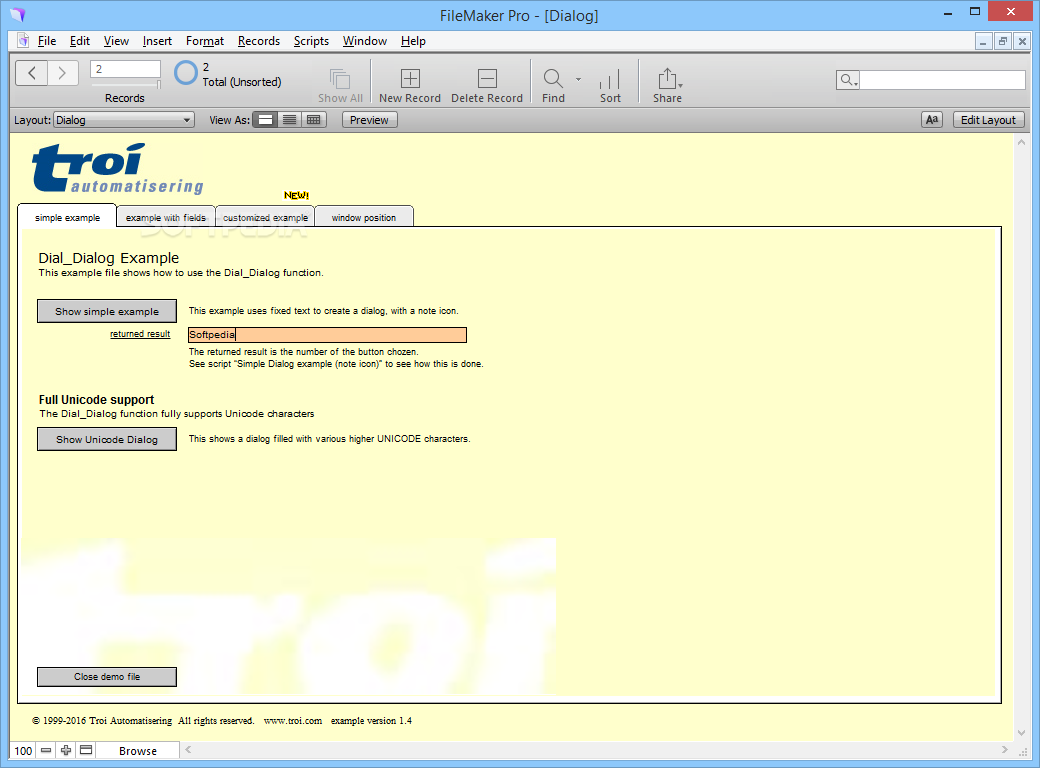Click FileMaker document icon in menu bar
Image resolution: width=1040 pixels, height=768 pixels.
click(23, 40)
